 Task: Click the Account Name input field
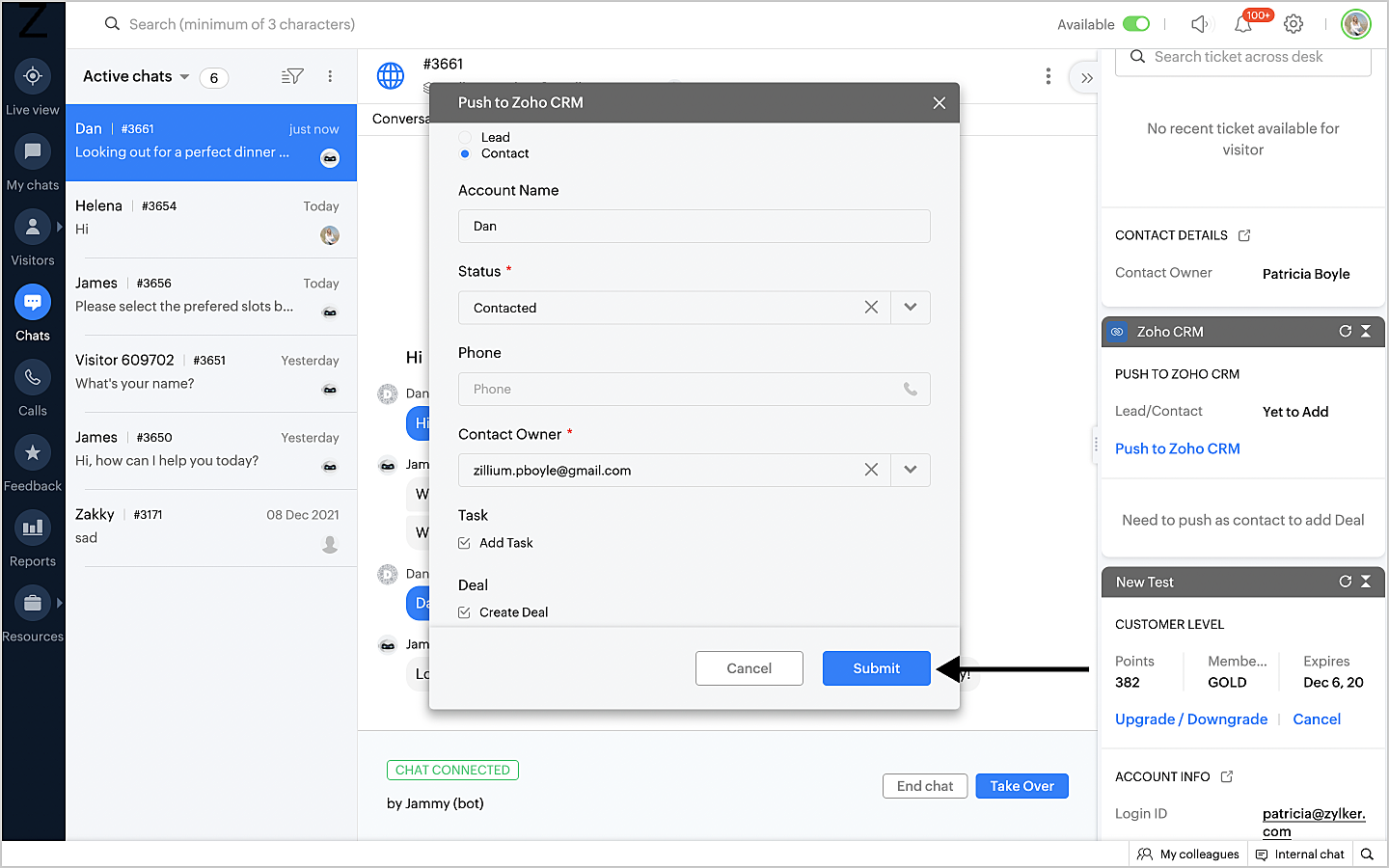pos(694,226)
